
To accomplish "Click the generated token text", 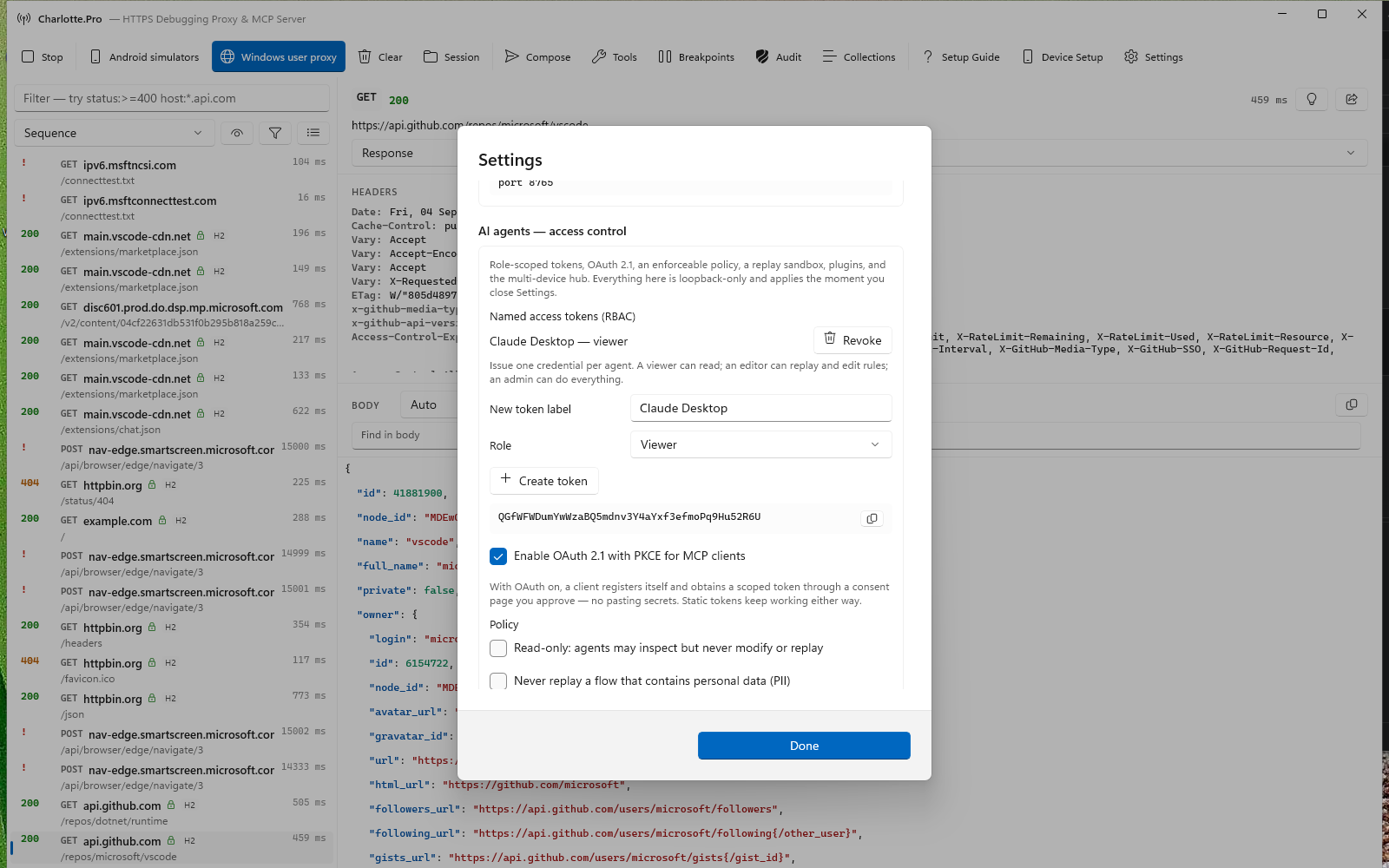I will [x=629, y=517].
